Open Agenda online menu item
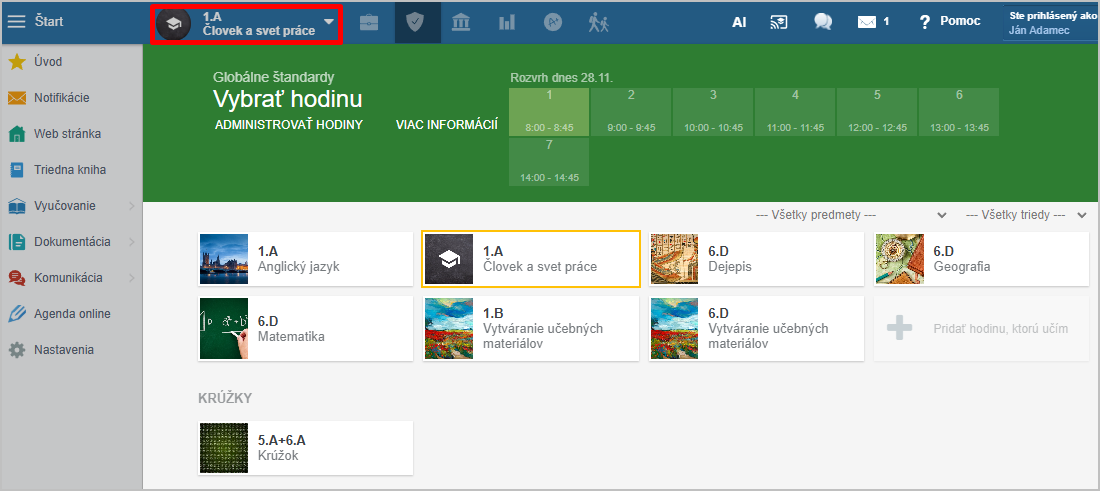Viewport: 1100px width, 491px height. 72,314
